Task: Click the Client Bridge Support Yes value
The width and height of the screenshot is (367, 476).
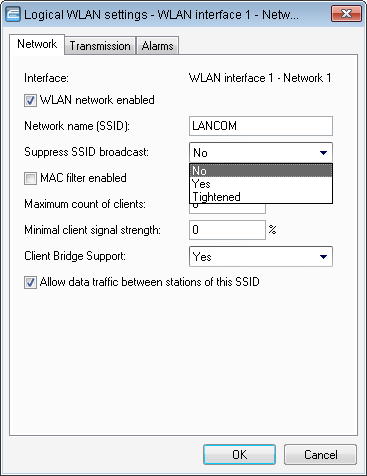Action: [202, 257]
